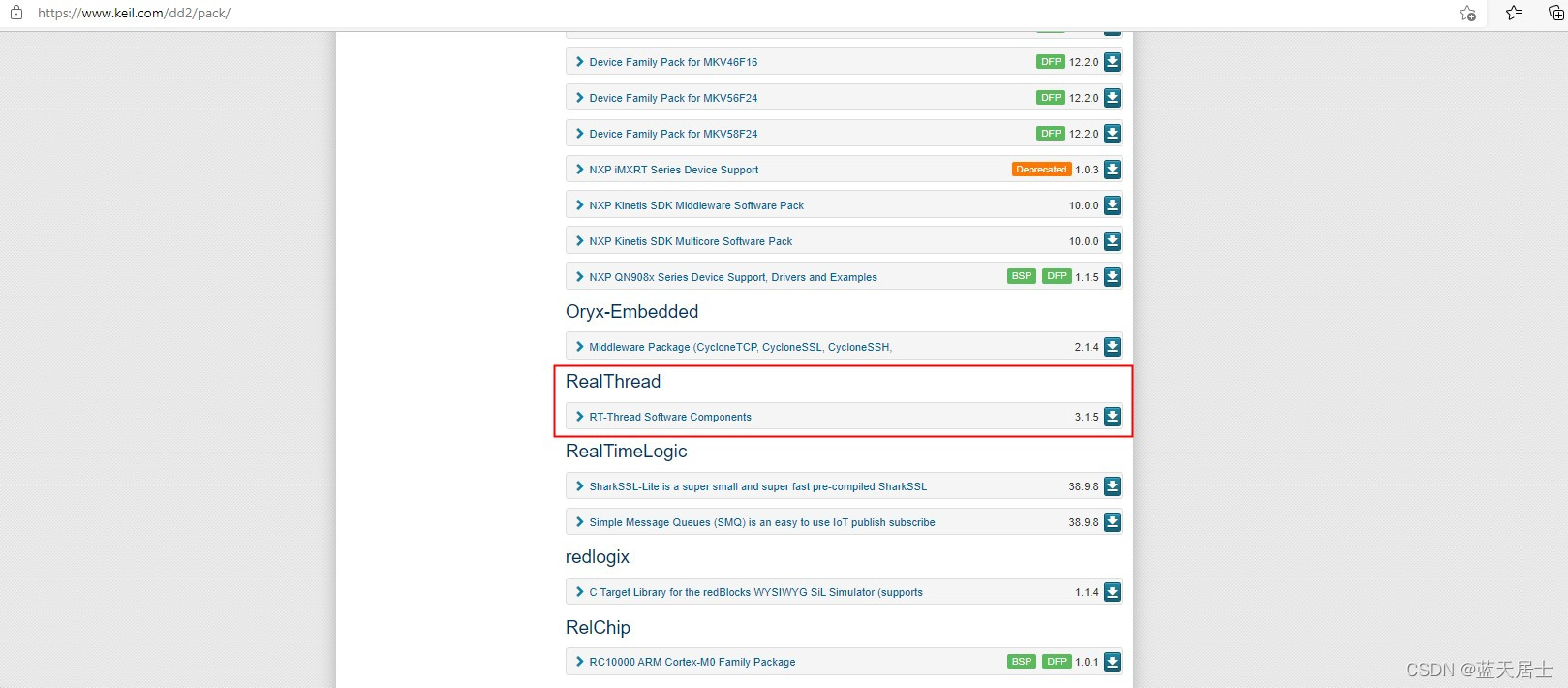Expand Device Family Pack for MKV46F16 row
The image size is (1568, 688).
tap(579, 62)
